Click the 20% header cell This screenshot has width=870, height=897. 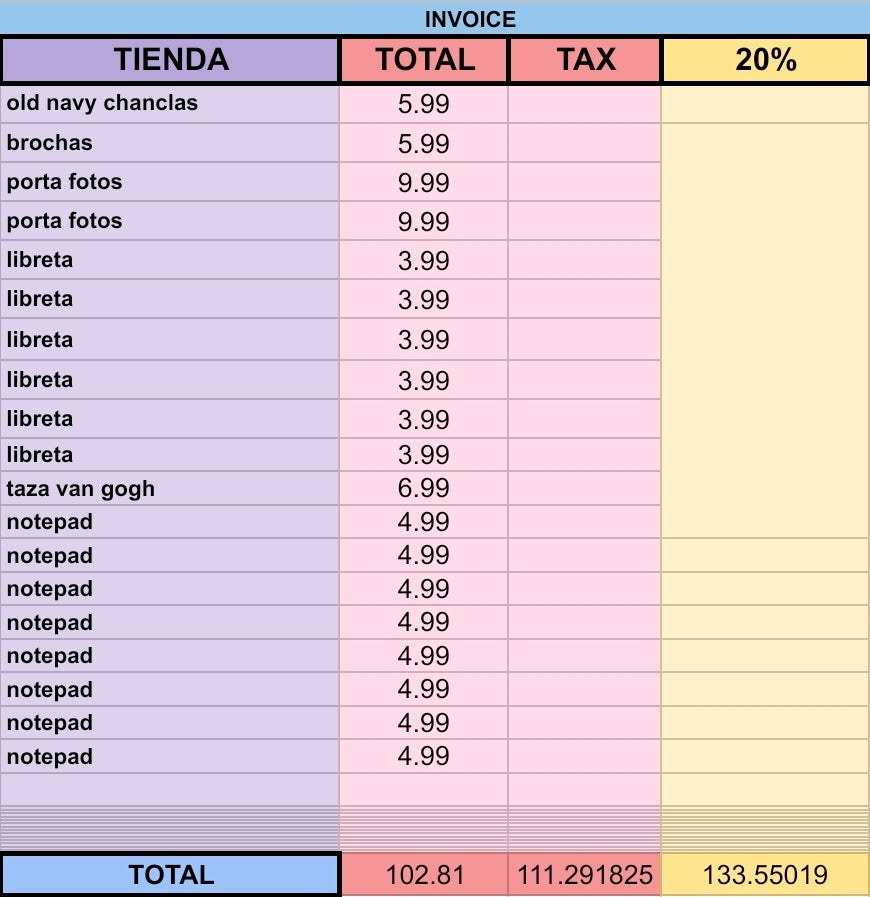pyautogui.click(x=765, y=59)
